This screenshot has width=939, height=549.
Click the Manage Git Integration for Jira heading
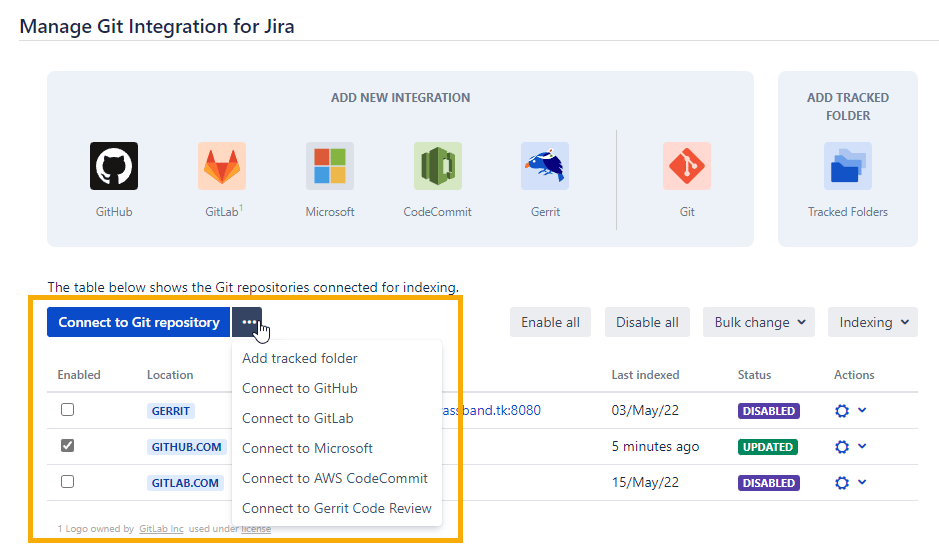click(157, 26)
